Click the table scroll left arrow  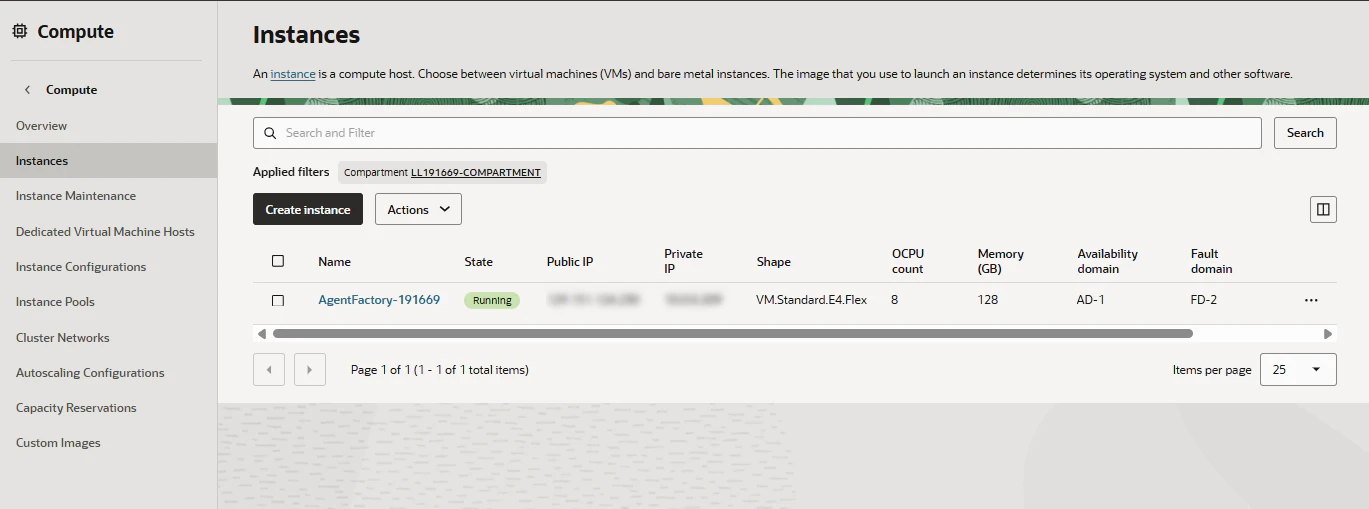coord(261,334)
